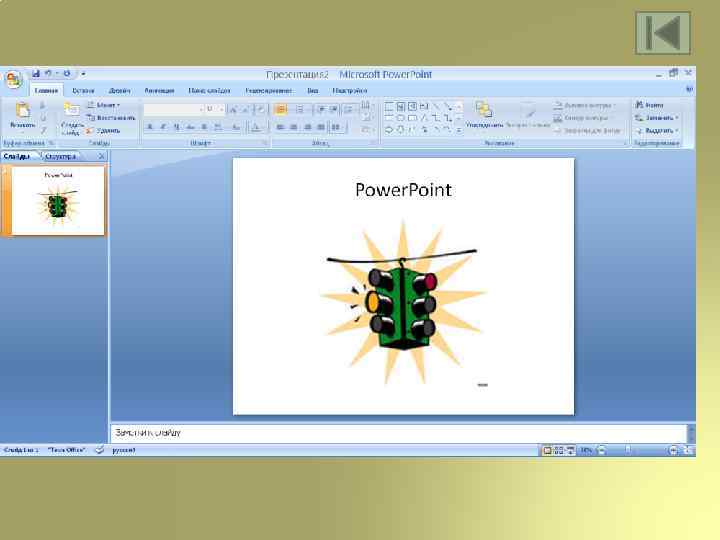This screenshot has width=720, height=540.
Task: Switch to Slide Sorter view
Action: coord(559,450)
